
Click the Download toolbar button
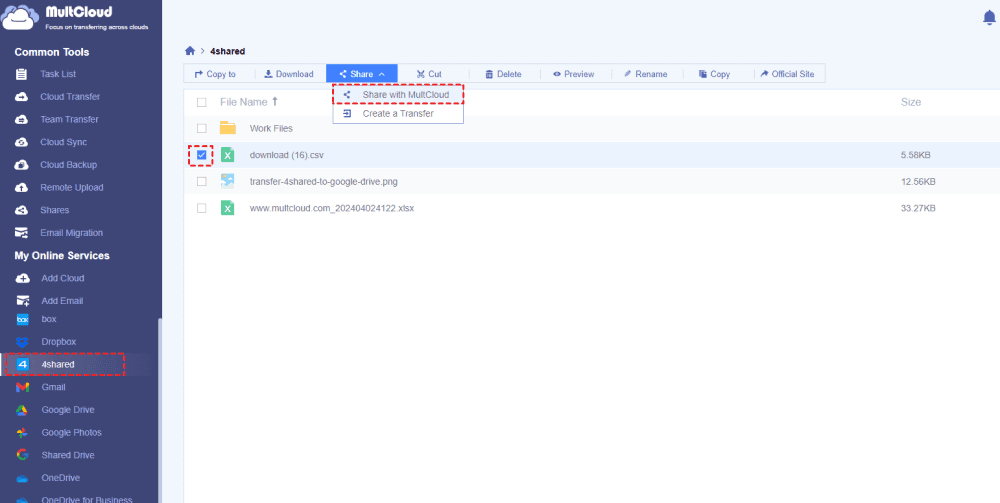pyautogui.click(x=289, y=74)
